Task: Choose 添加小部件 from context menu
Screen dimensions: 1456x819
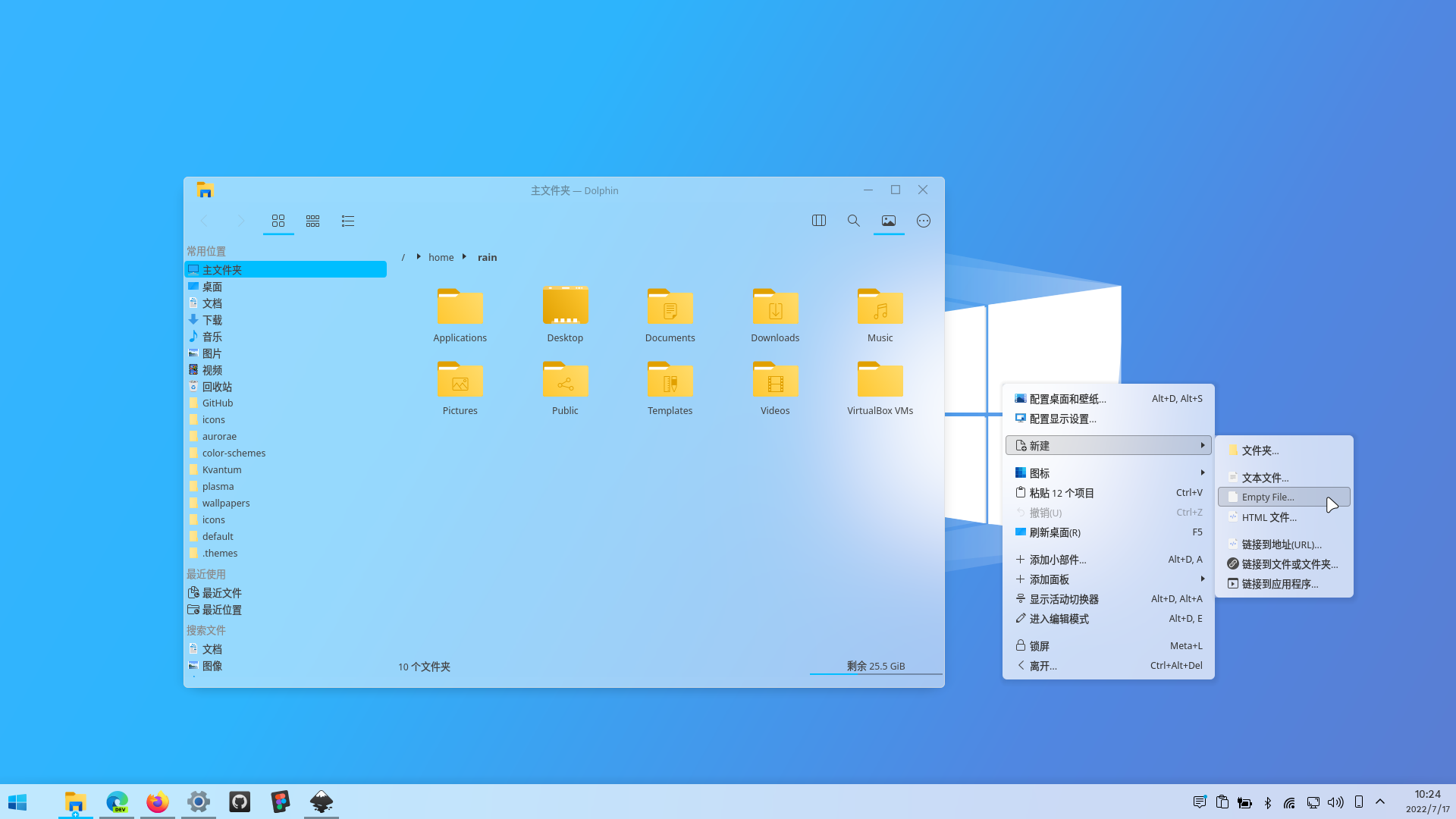Action: [x=1108, y=560]
